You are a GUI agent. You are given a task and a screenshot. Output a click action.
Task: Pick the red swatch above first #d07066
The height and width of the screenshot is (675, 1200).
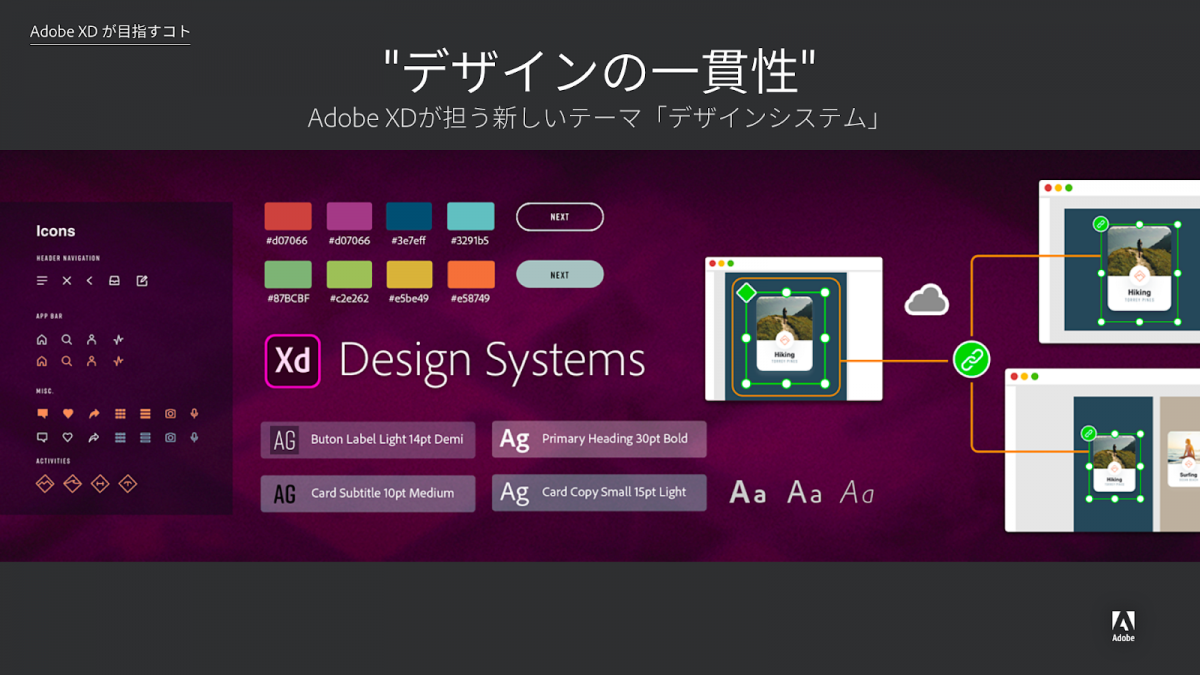coord(288,216)
